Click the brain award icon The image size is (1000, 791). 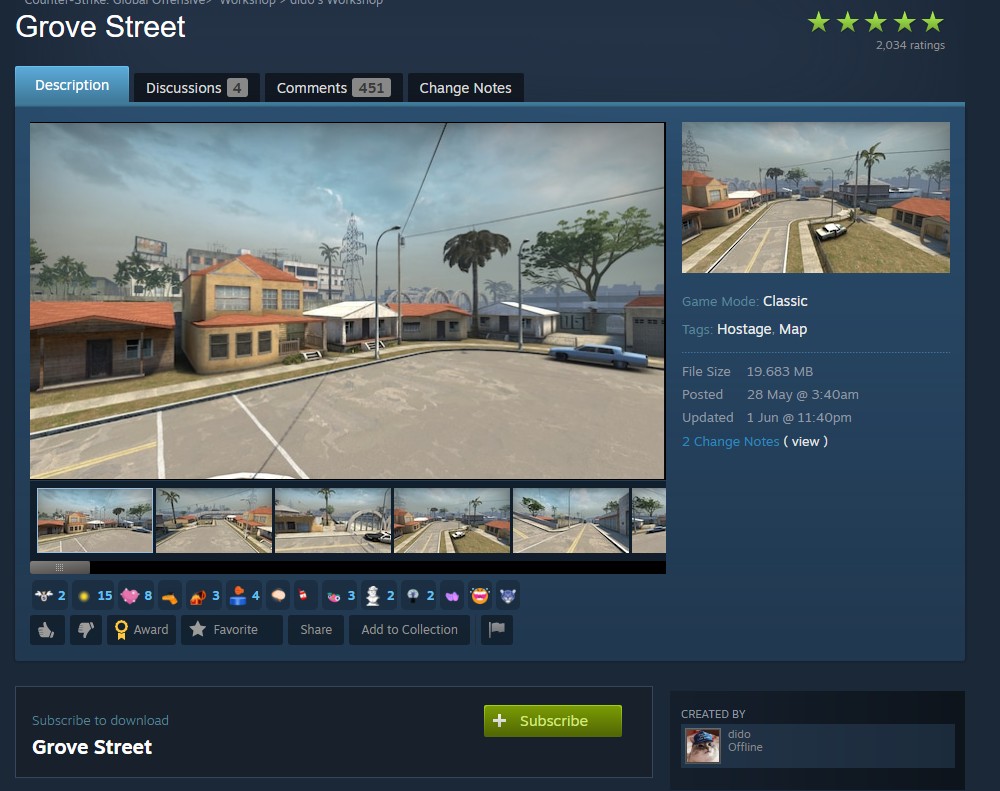(279, 596)
